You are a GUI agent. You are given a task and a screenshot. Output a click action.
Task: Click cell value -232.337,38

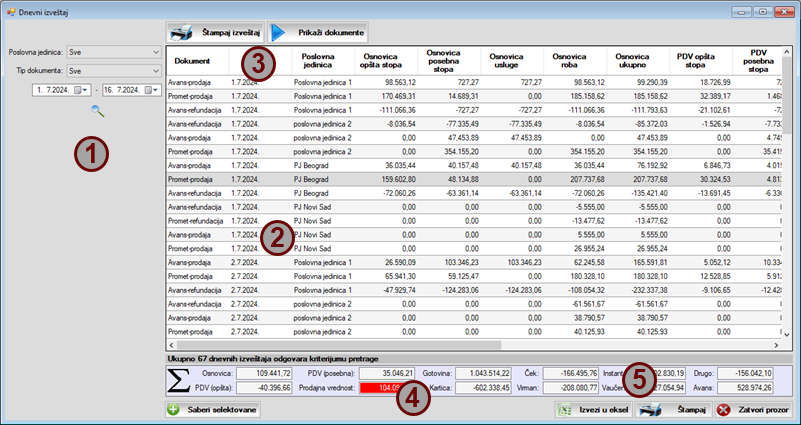650,290
